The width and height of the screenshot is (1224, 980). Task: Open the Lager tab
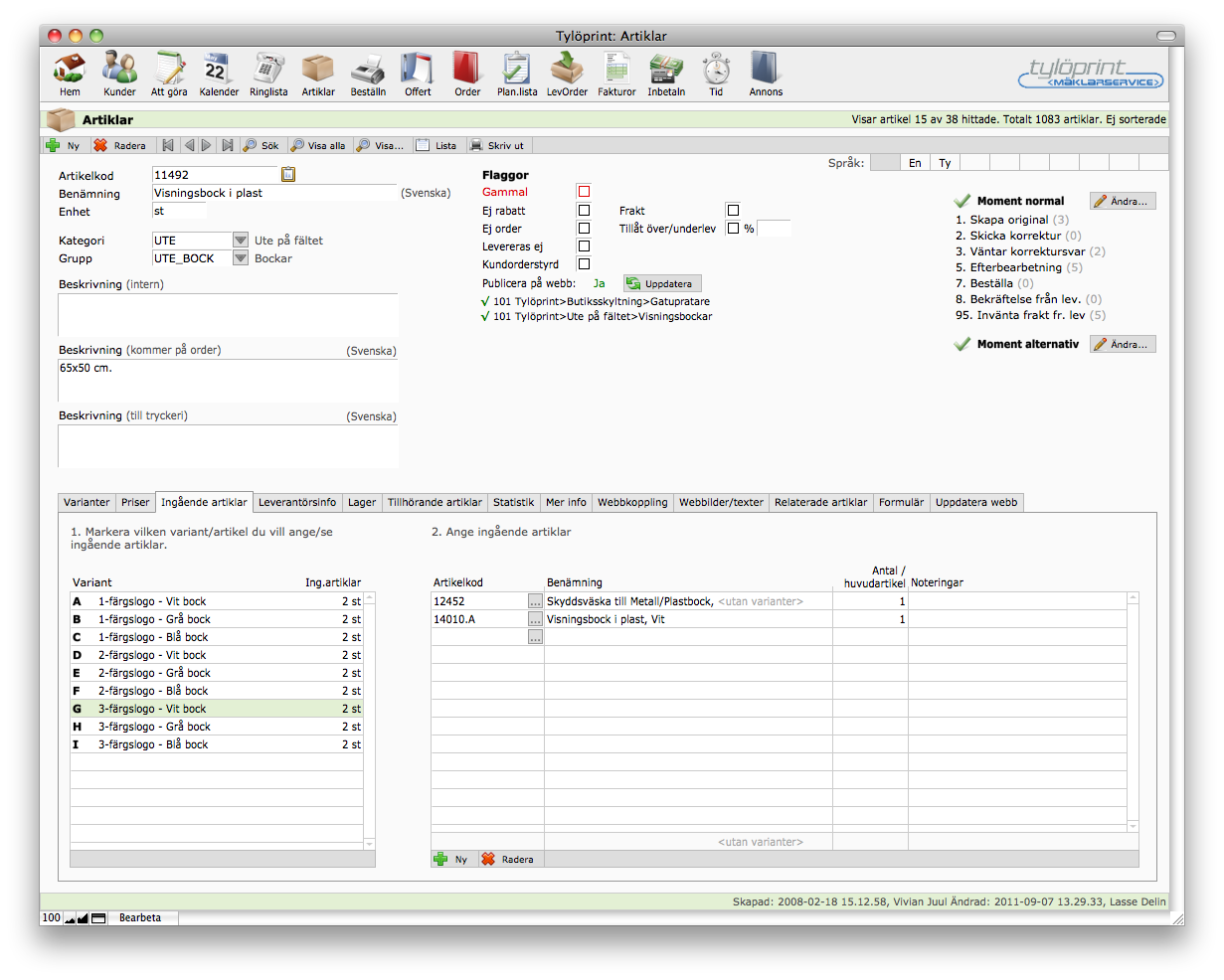(362, 502)
